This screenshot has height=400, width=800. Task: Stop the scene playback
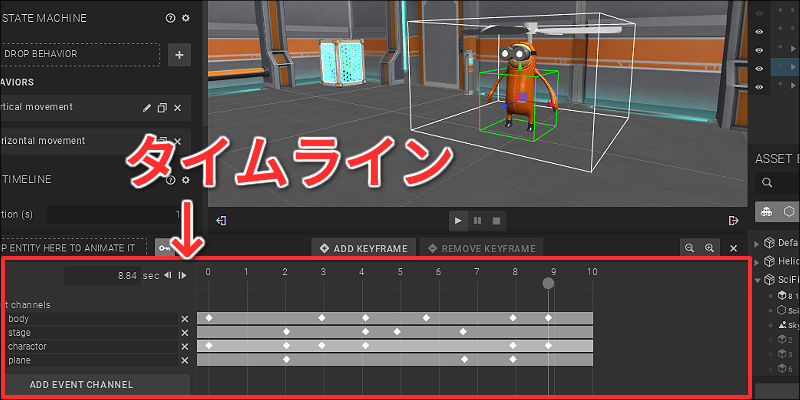coord(496,220)
